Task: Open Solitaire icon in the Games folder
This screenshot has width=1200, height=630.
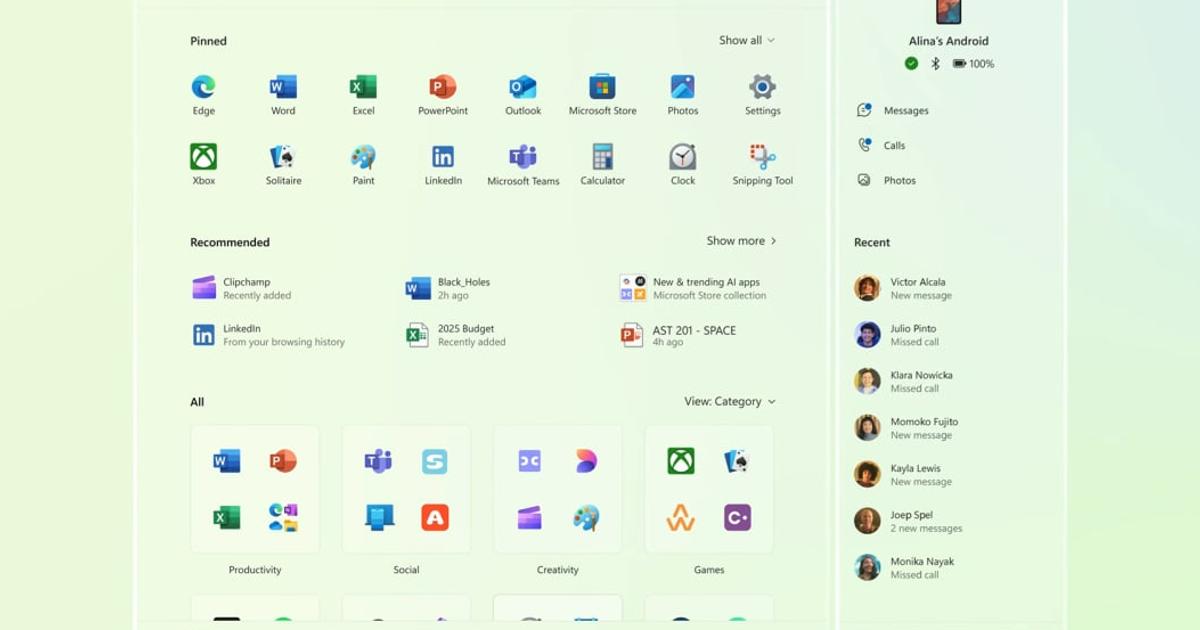Action: tap(737, 461)
